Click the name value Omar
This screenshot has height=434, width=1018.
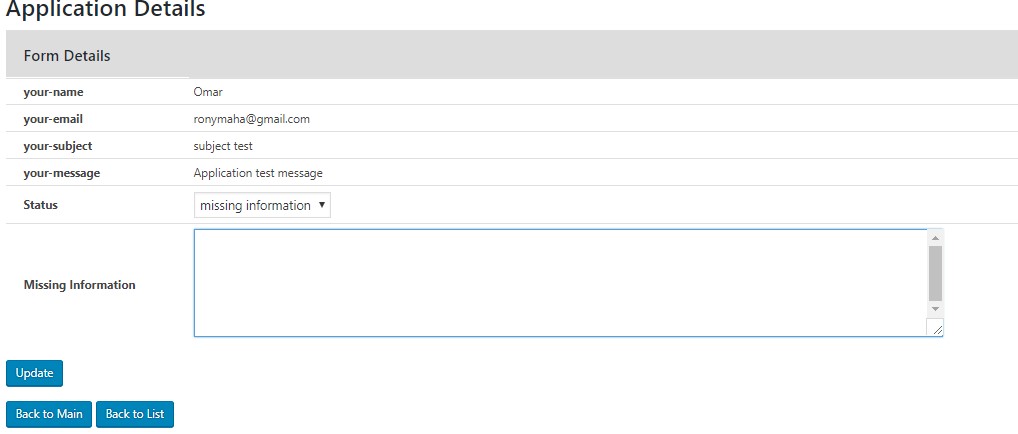208,92
